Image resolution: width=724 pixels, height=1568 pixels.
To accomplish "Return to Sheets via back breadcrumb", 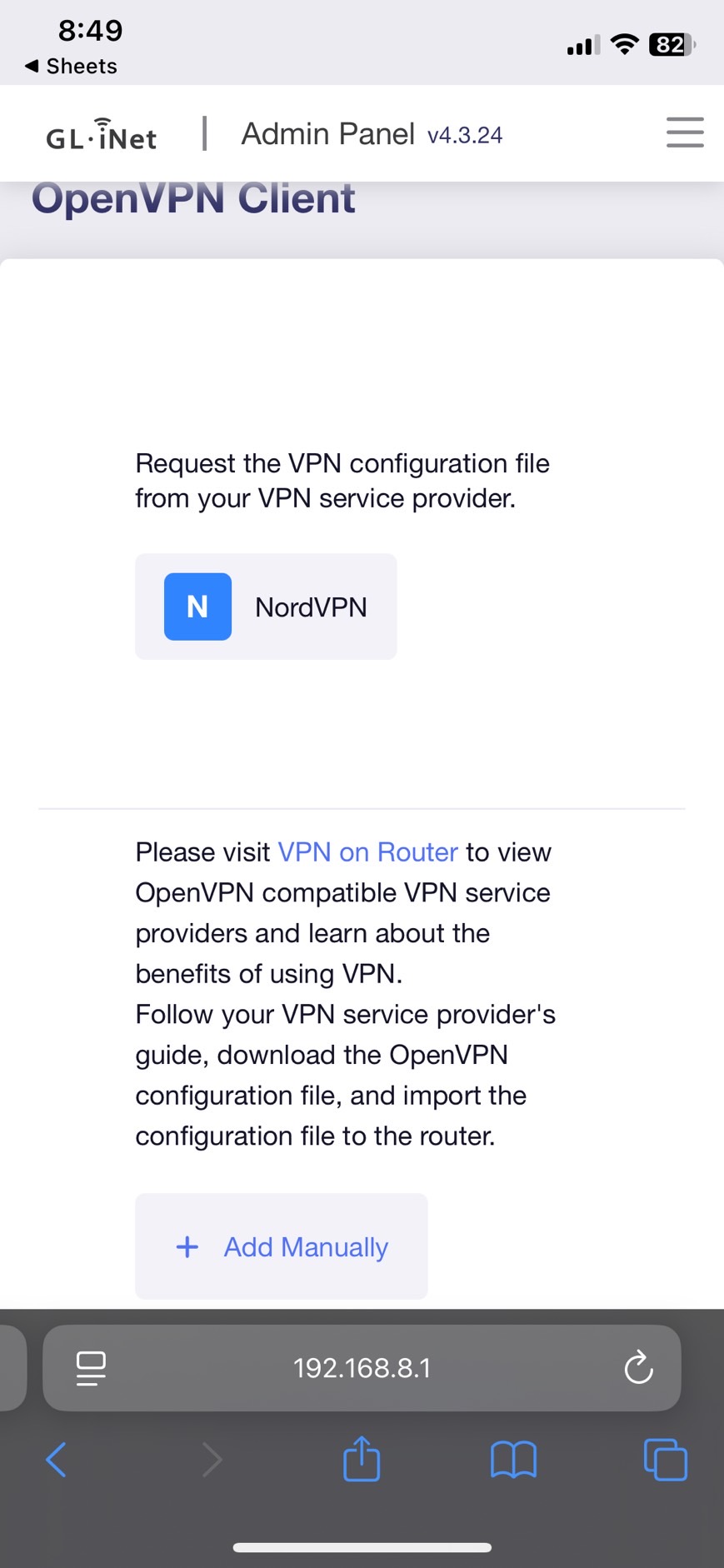I will pyautogui.click(x=71, y=66).
